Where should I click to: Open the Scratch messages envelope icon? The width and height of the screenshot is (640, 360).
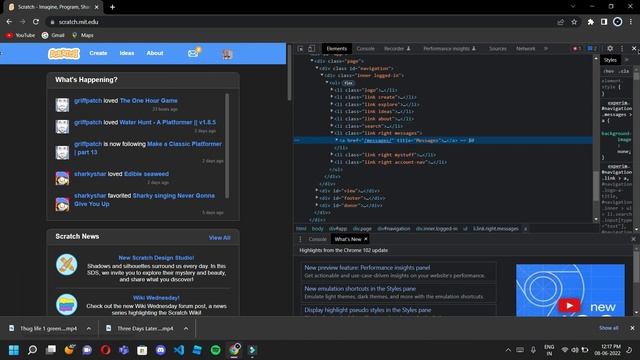193,53
